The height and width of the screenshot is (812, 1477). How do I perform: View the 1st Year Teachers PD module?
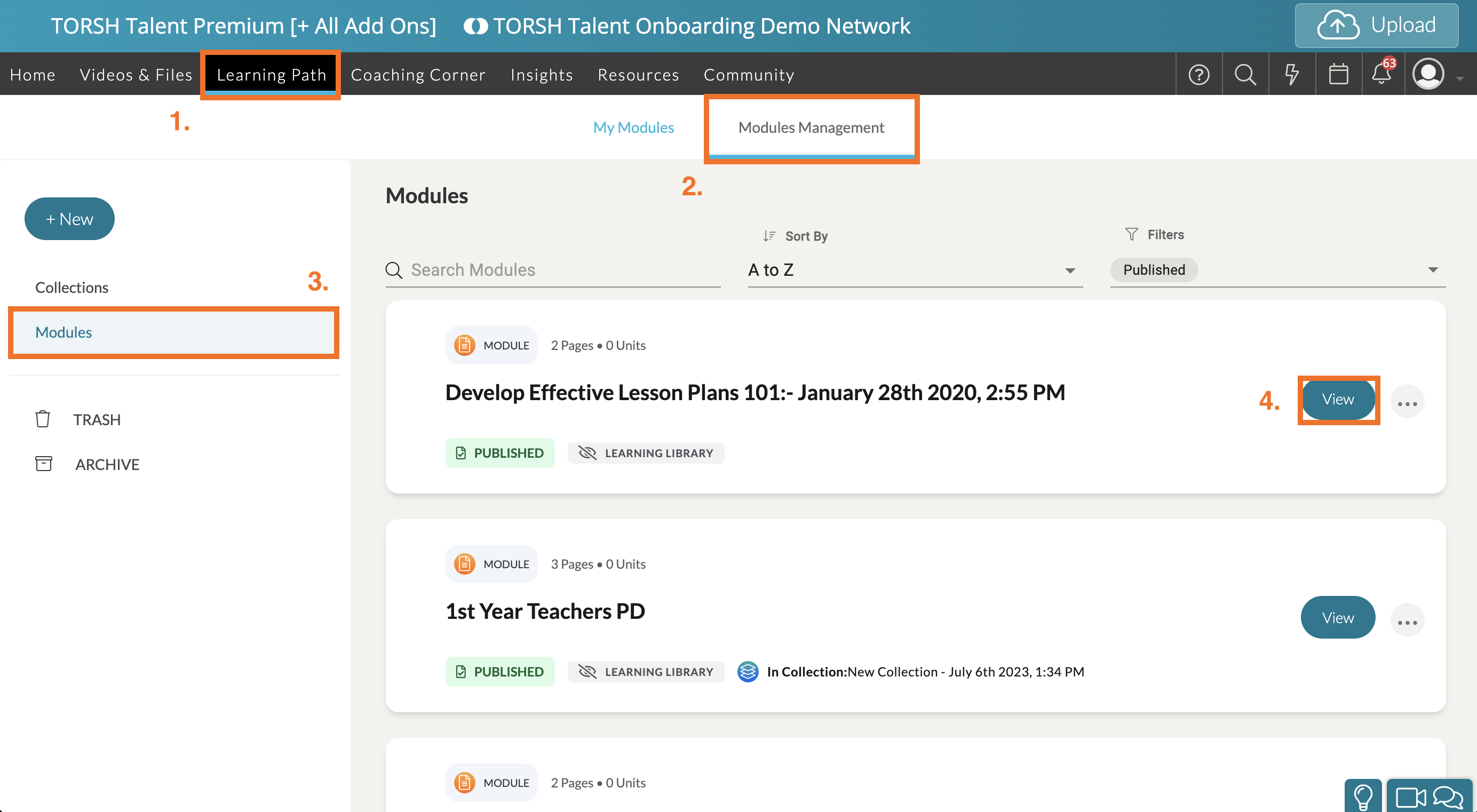coord(1337,618)
